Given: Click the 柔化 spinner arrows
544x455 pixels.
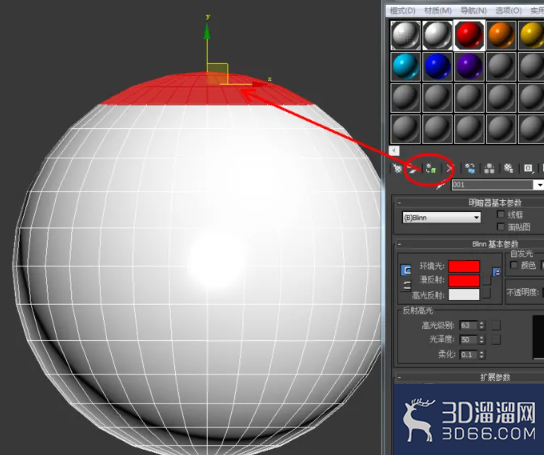Looking at the screenshot, I should point(482,354).
